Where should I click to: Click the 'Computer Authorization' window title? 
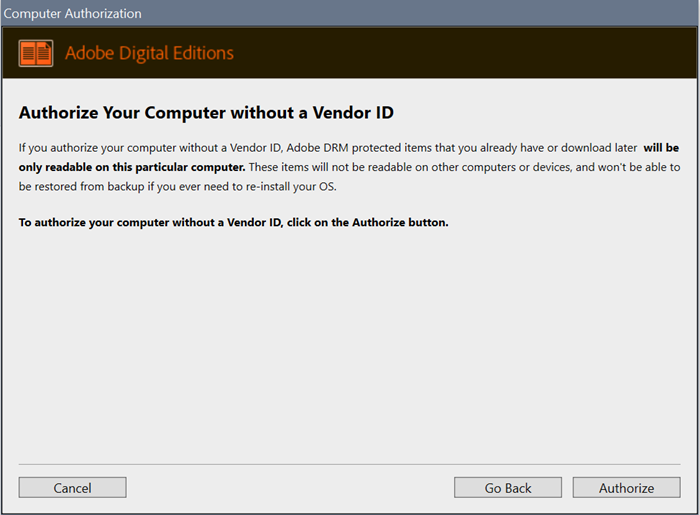click(72, 13)
